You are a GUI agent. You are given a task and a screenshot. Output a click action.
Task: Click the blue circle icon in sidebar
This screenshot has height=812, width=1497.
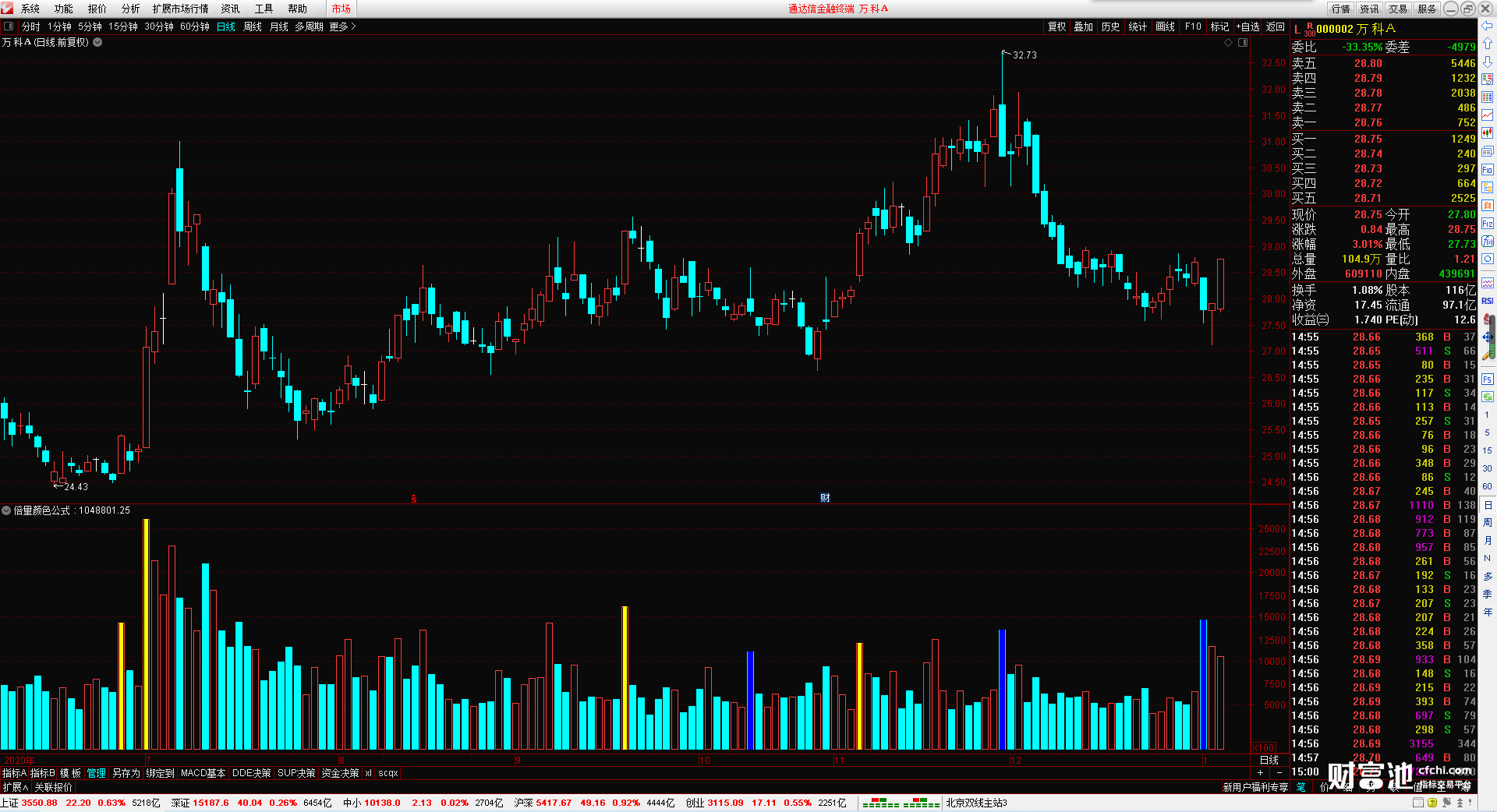coord(1488,259)
